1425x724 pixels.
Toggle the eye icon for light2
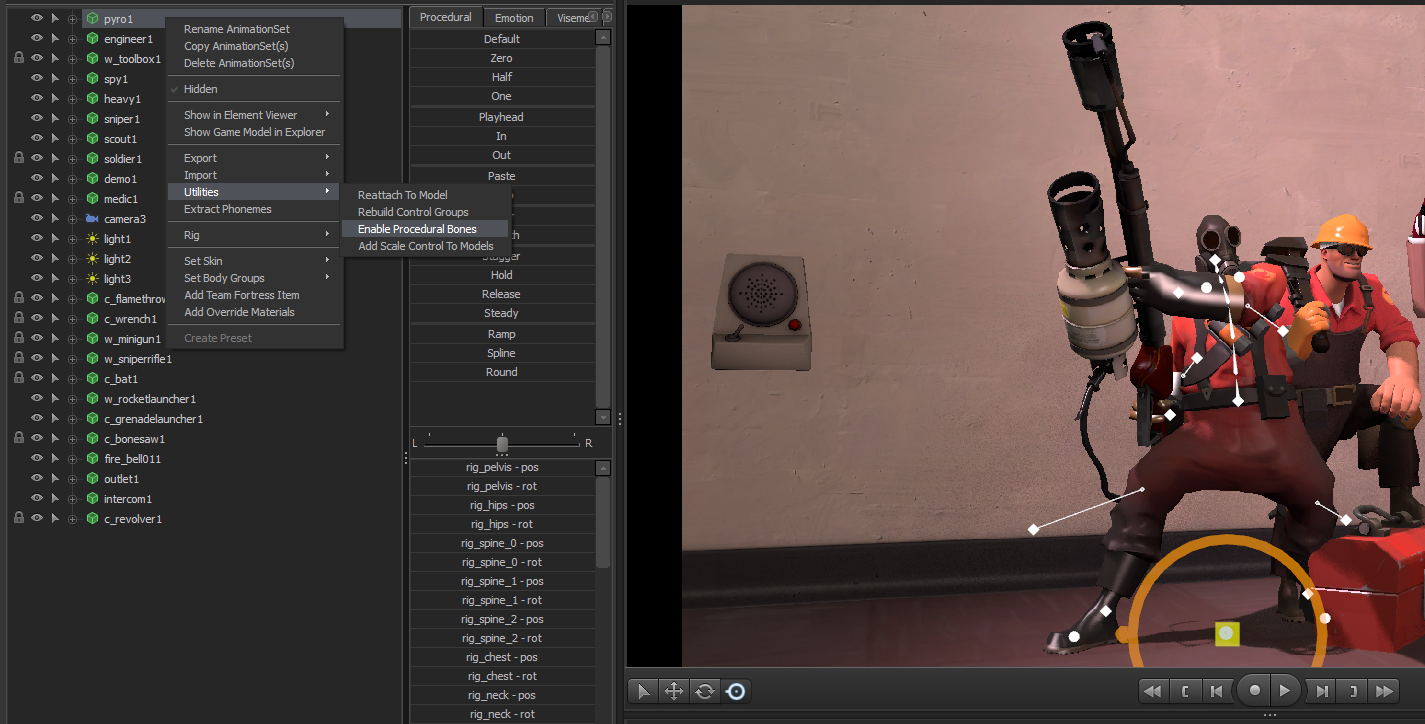pos(37,259)
